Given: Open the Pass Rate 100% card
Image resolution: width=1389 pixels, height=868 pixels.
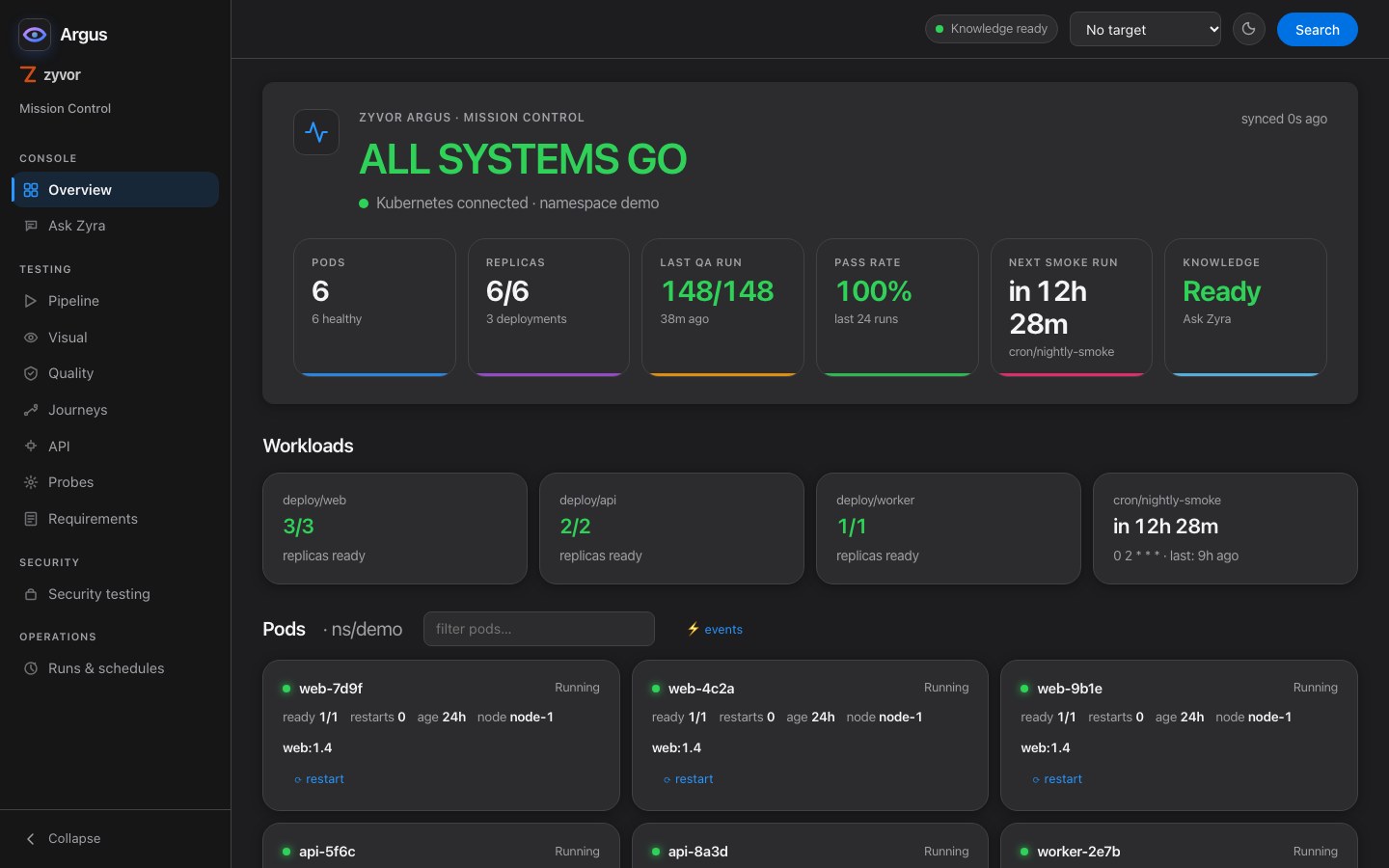Looking at the screenshot, I should coord(897,308).
